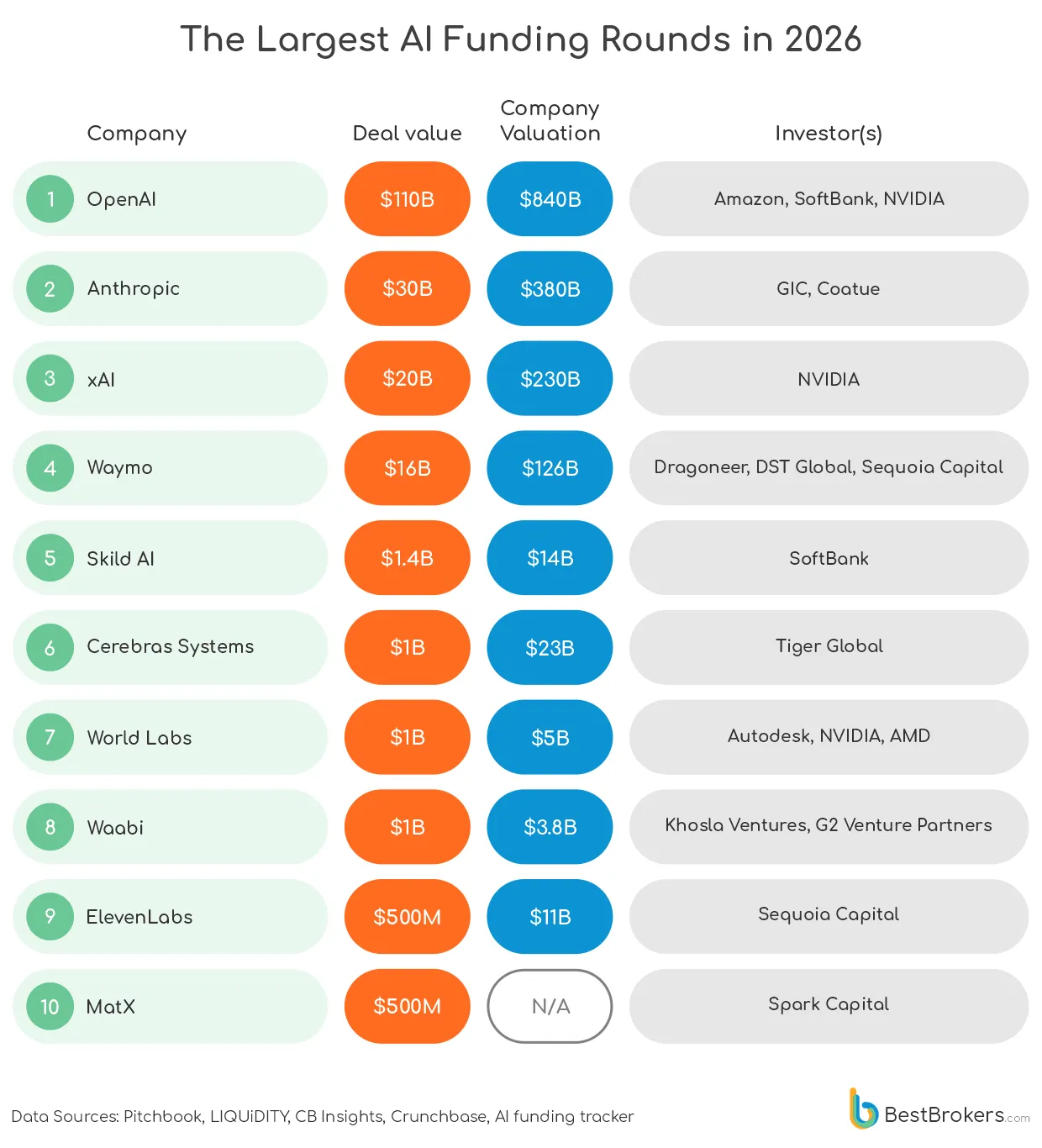Click the rank 2 green circle
1042x1148 pixels.
tap(50, 289)
